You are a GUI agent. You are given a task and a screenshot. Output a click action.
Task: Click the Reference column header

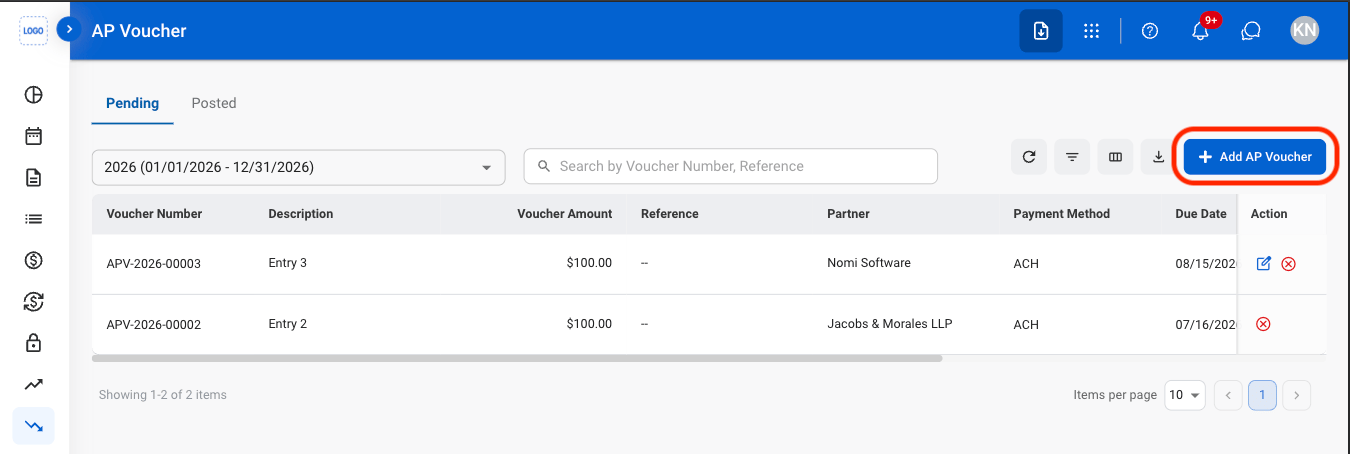coord(670,214)
